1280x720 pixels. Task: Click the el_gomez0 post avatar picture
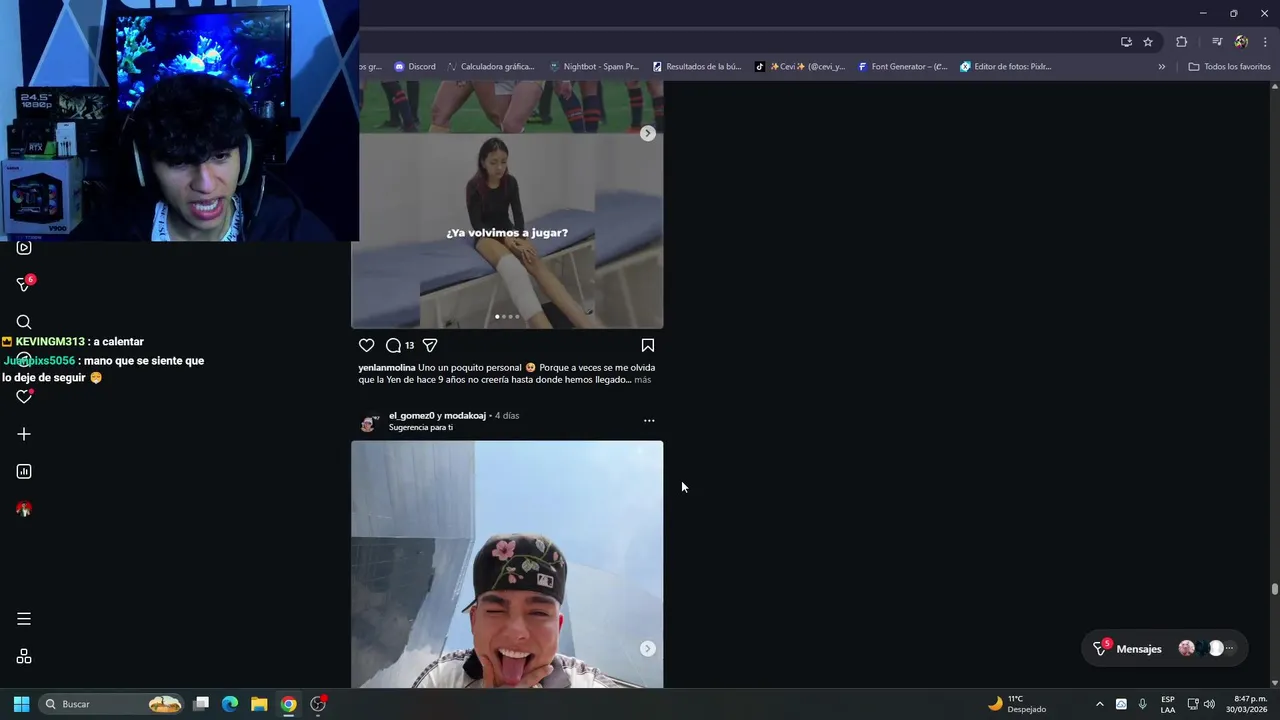point(368,423)
